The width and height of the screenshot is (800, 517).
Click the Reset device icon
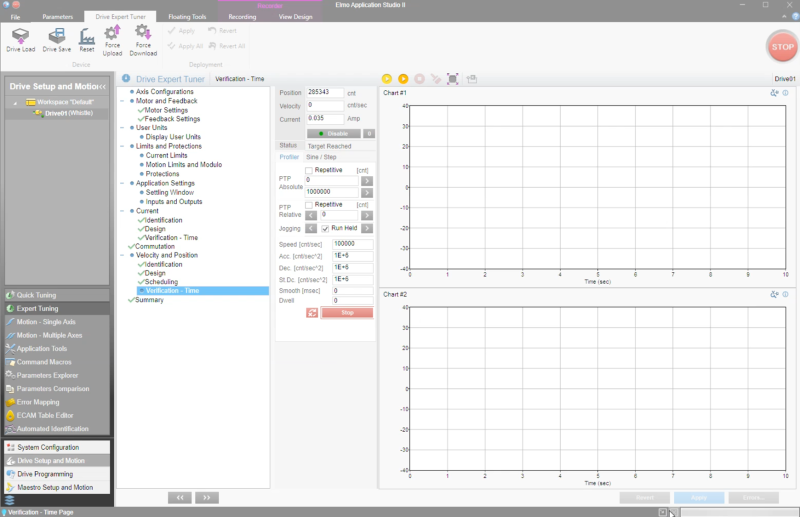(87, 40)
